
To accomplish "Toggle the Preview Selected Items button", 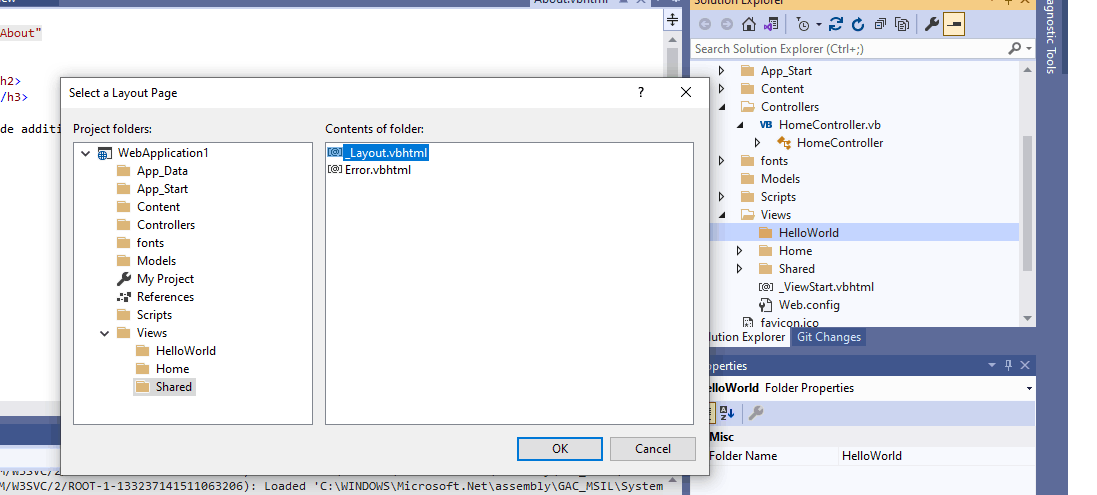I will (x=954, y=24).
